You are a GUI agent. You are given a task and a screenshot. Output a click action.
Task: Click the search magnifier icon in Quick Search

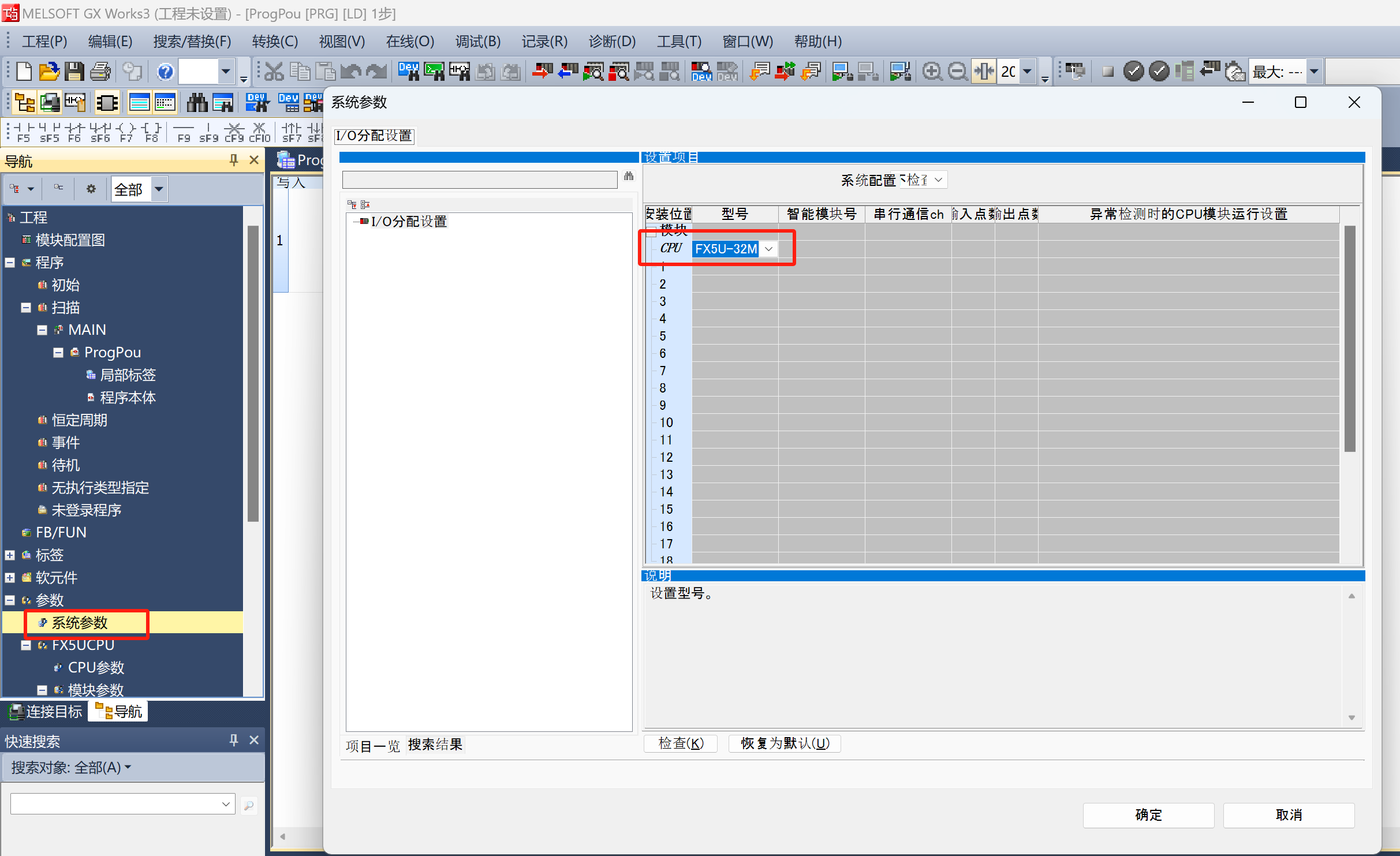(x=249, y=805)
